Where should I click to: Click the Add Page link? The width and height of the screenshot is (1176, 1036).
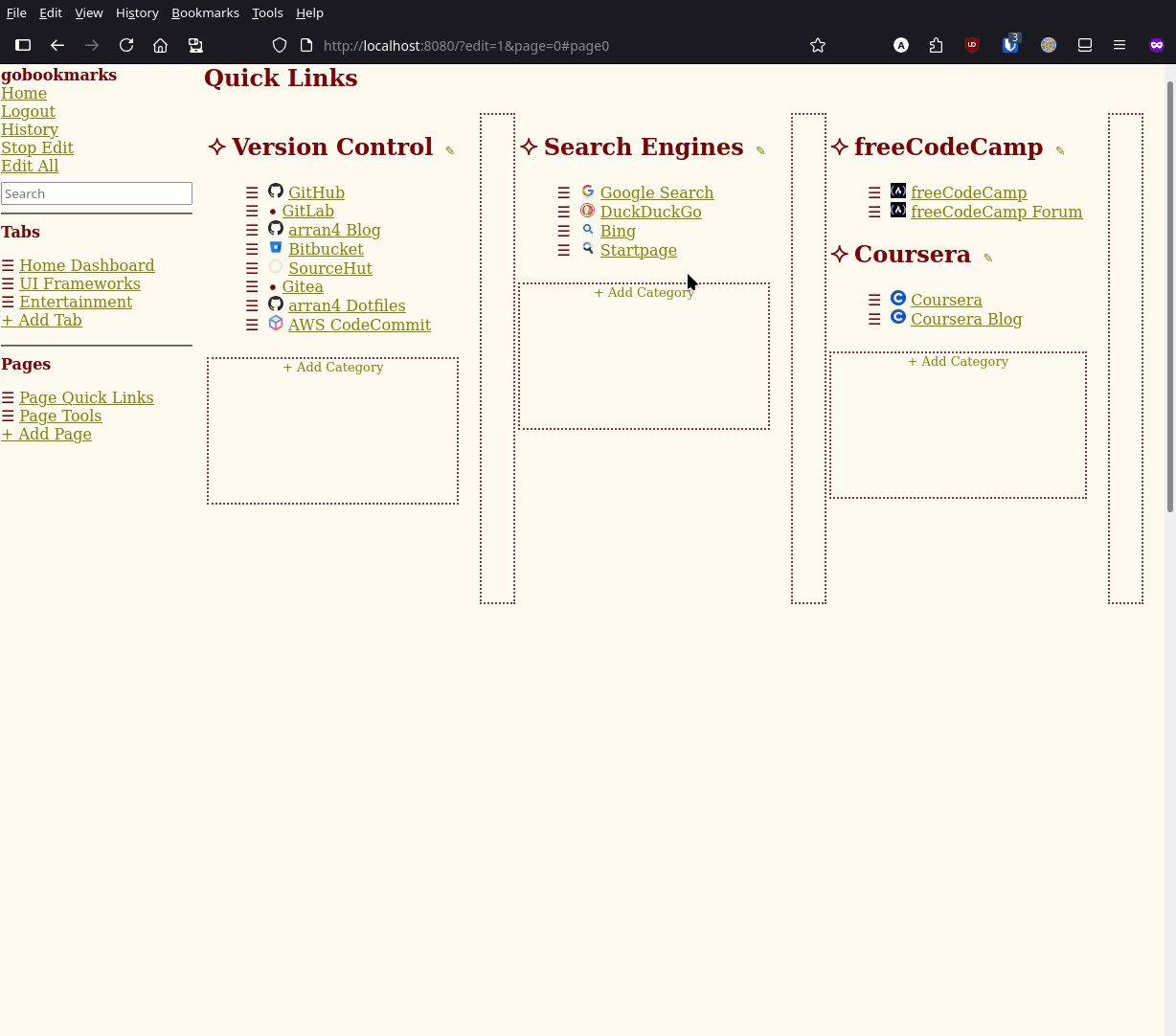(46, 434)
